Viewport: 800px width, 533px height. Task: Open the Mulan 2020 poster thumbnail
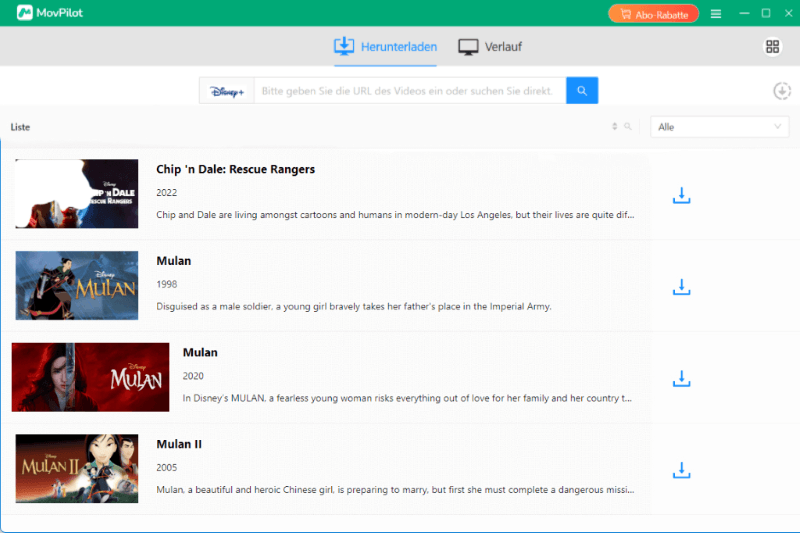point(90,377)
